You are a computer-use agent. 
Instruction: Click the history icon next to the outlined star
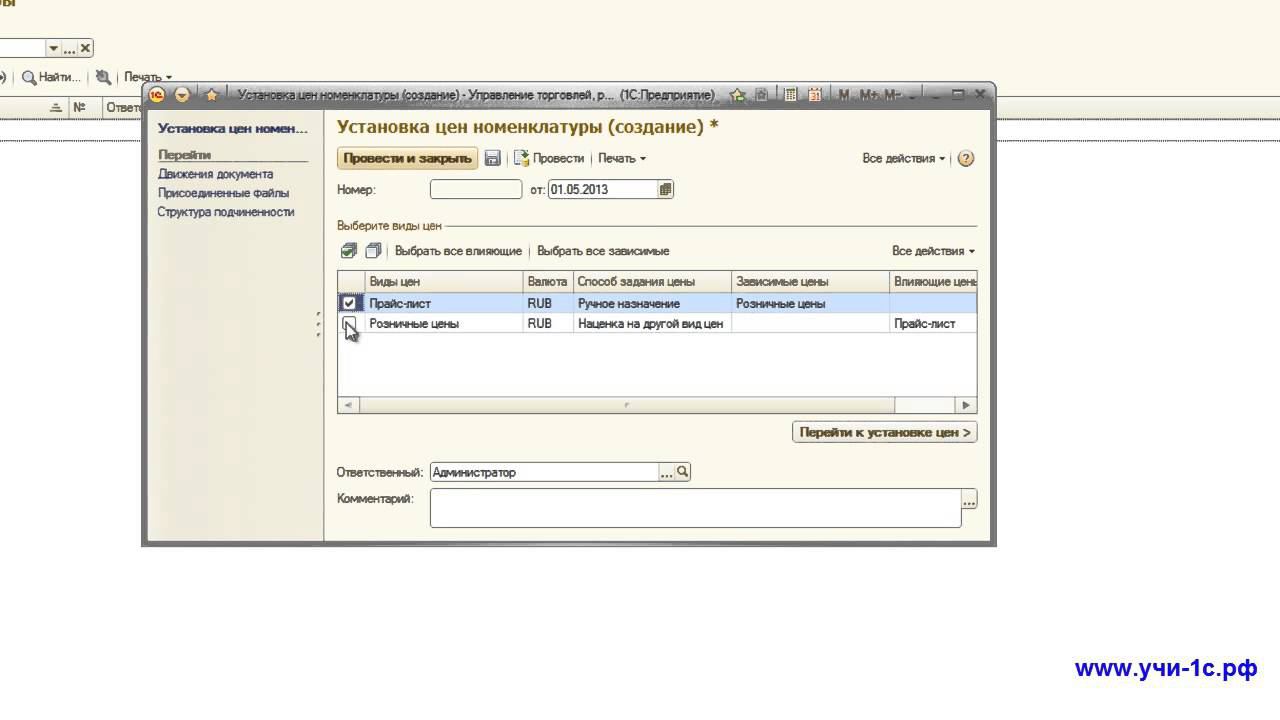click(x=762, y=95)
